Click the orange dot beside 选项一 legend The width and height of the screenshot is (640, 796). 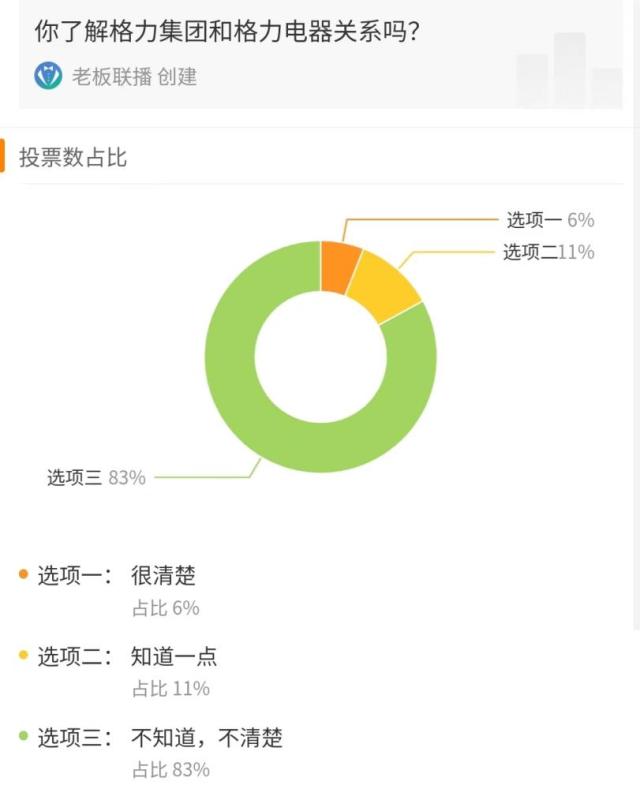click(23, 574)
